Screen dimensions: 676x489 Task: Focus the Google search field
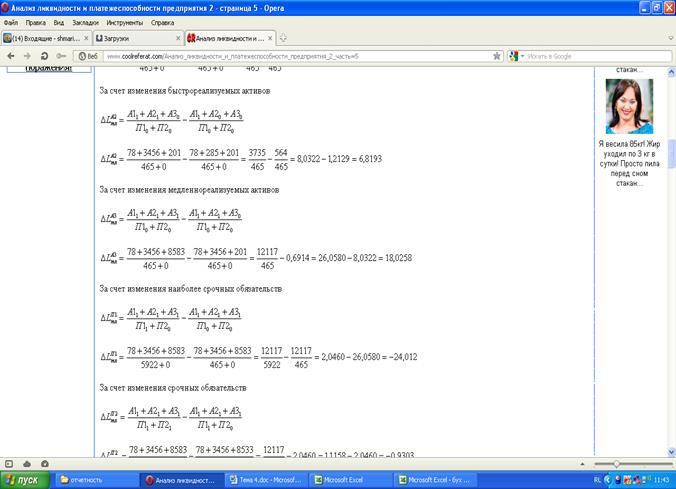(598, 56)
